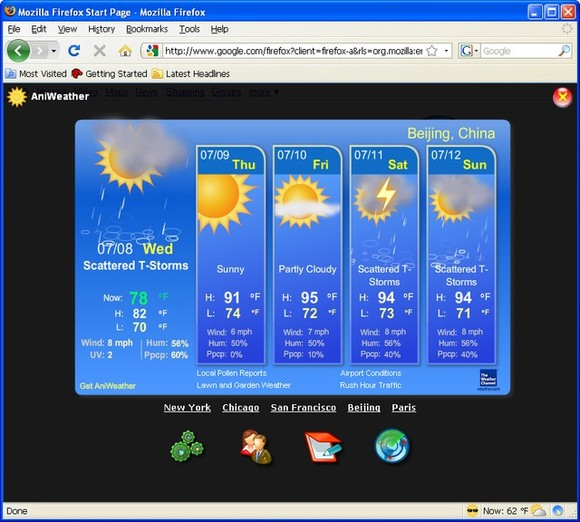This screenshot has height=522, width=580.
Task: Reload the page with the Refresh icon
Action: tap(74, 51)
